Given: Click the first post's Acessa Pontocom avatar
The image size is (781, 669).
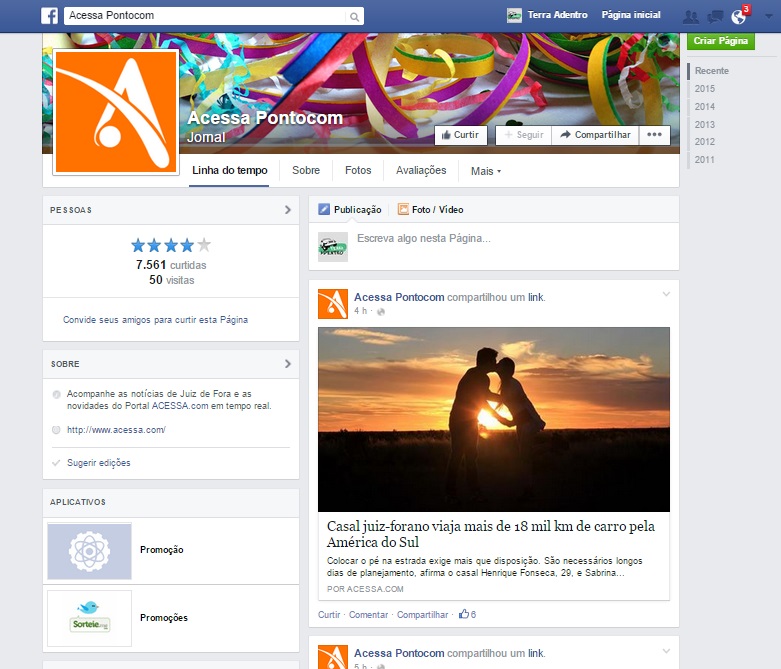Looking at the screenshot, I should (333, 304).
